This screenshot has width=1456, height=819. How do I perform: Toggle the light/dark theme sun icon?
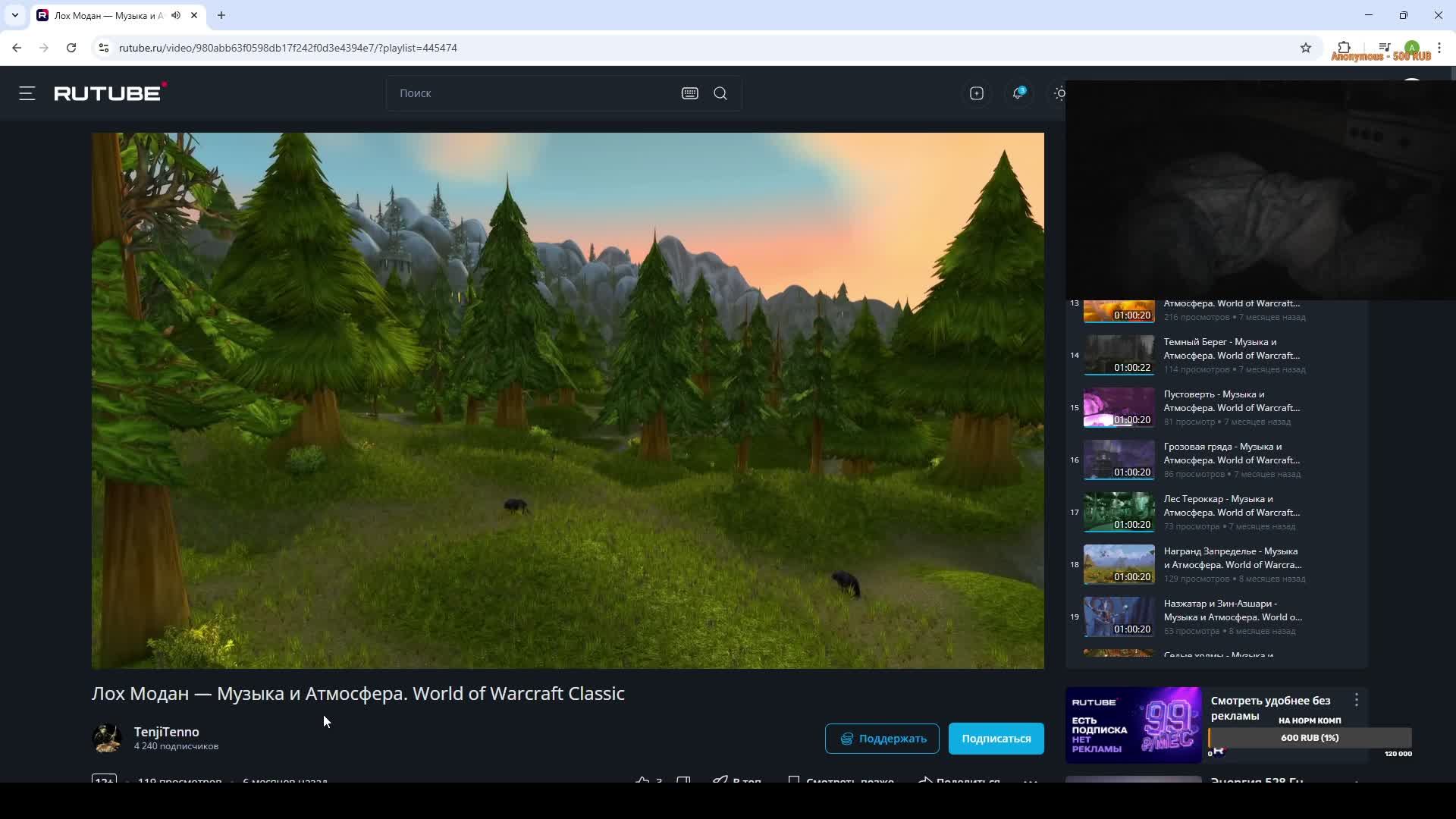(1059, 93)
